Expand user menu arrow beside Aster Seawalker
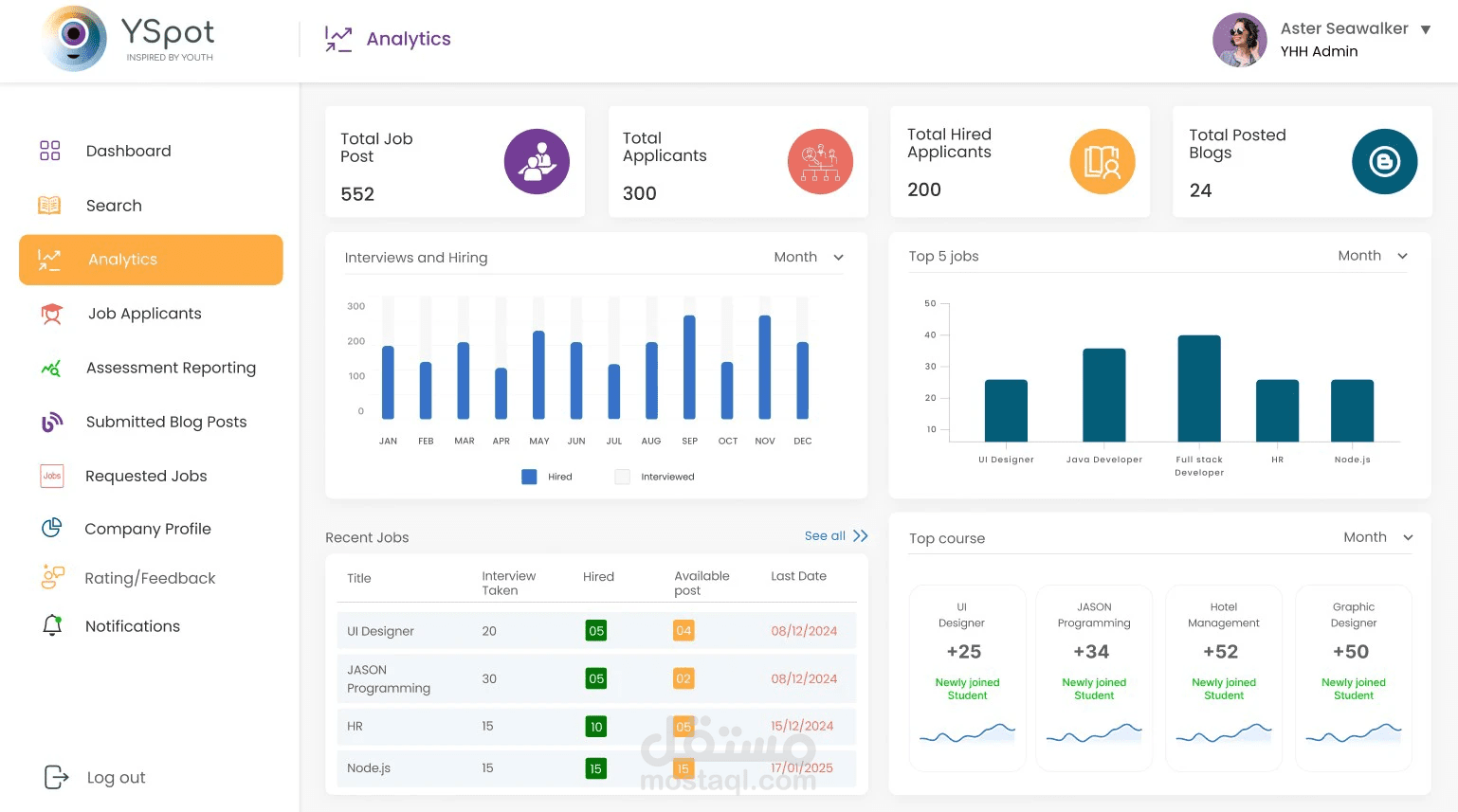1458x812 pixels. pyautogui.click(x=1425, y=30)
